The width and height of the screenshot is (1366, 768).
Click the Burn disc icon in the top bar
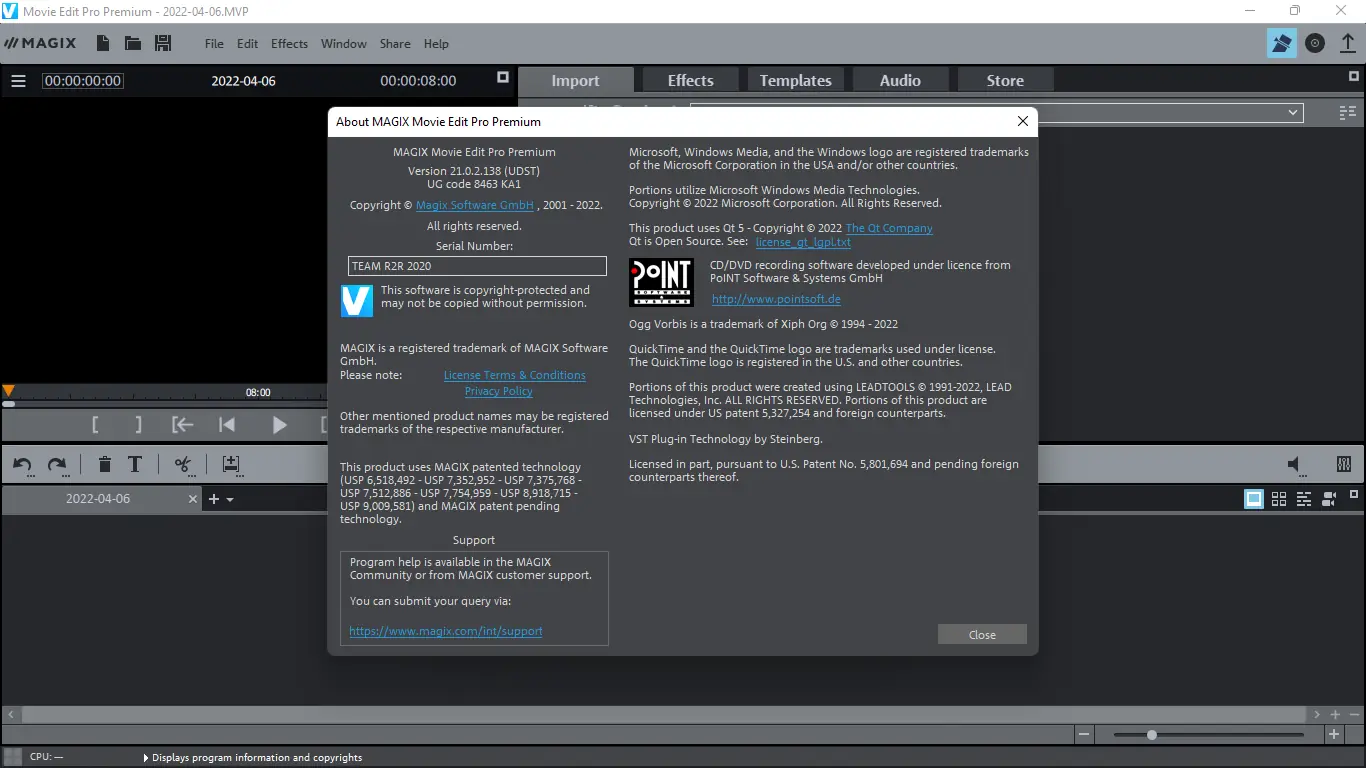[1313, 43]
